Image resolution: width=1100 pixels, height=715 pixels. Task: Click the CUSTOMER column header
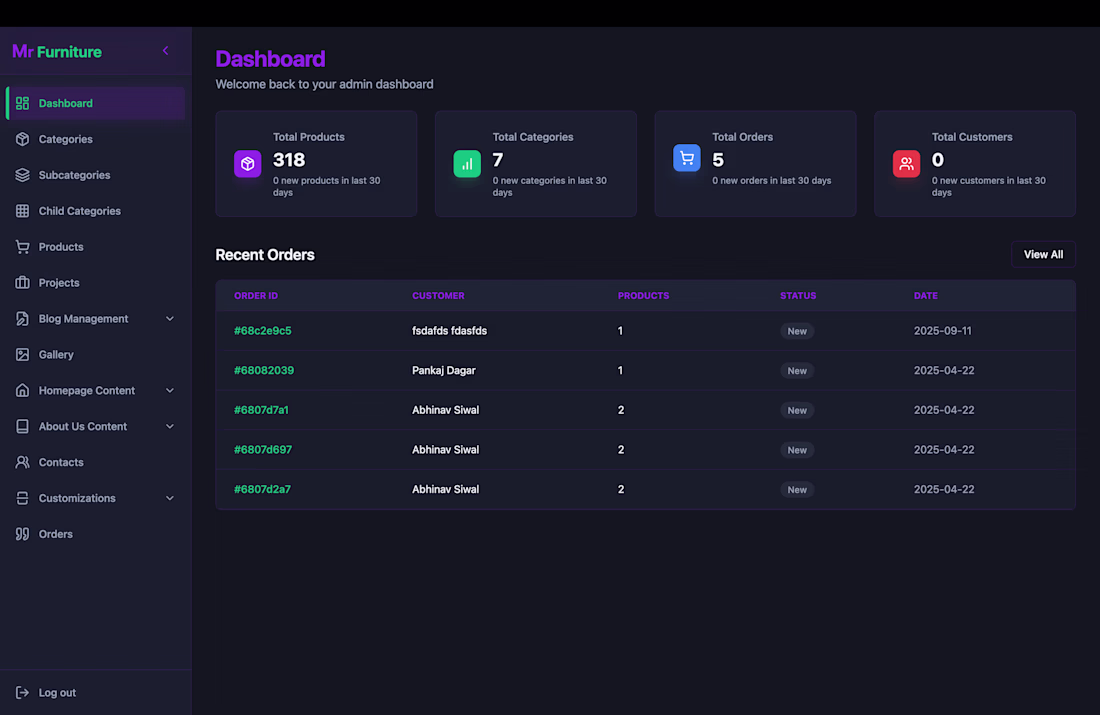click(x=438, y=295)
